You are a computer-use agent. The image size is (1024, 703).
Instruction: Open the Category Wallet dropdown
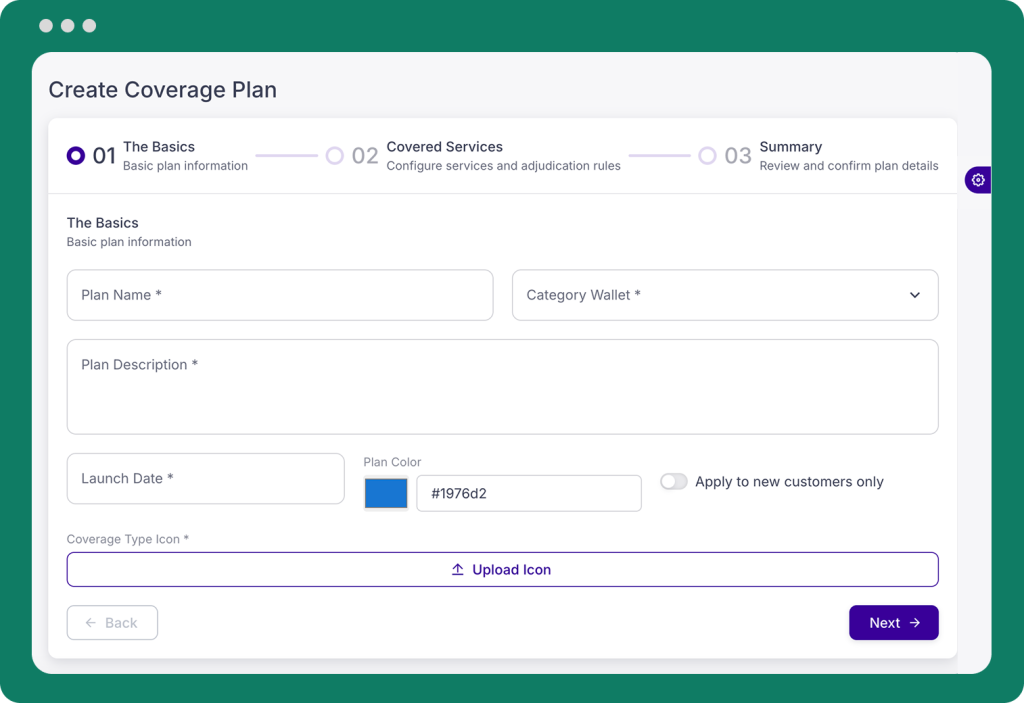pyautogui.click(x=724, y=295)
